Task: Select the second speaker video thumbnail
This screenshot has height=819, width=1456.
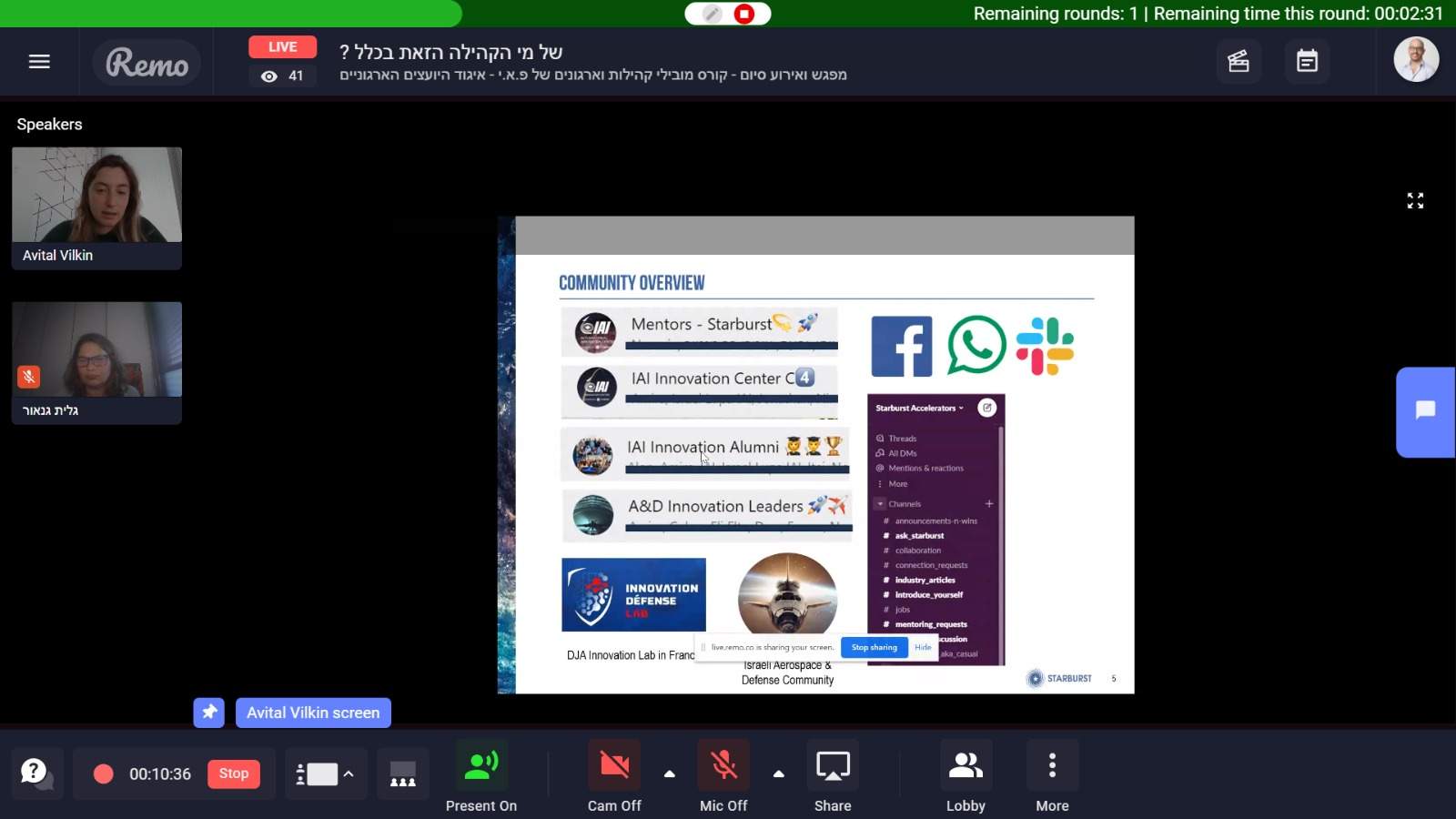Action: pyautogui.click(x=96, y=349)
